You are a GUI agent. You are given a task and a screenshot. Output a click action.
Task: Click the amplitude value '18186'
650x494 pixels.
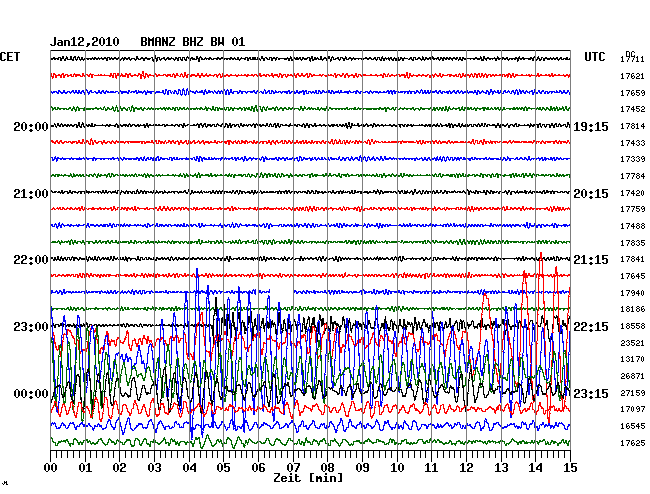point(633,309)
